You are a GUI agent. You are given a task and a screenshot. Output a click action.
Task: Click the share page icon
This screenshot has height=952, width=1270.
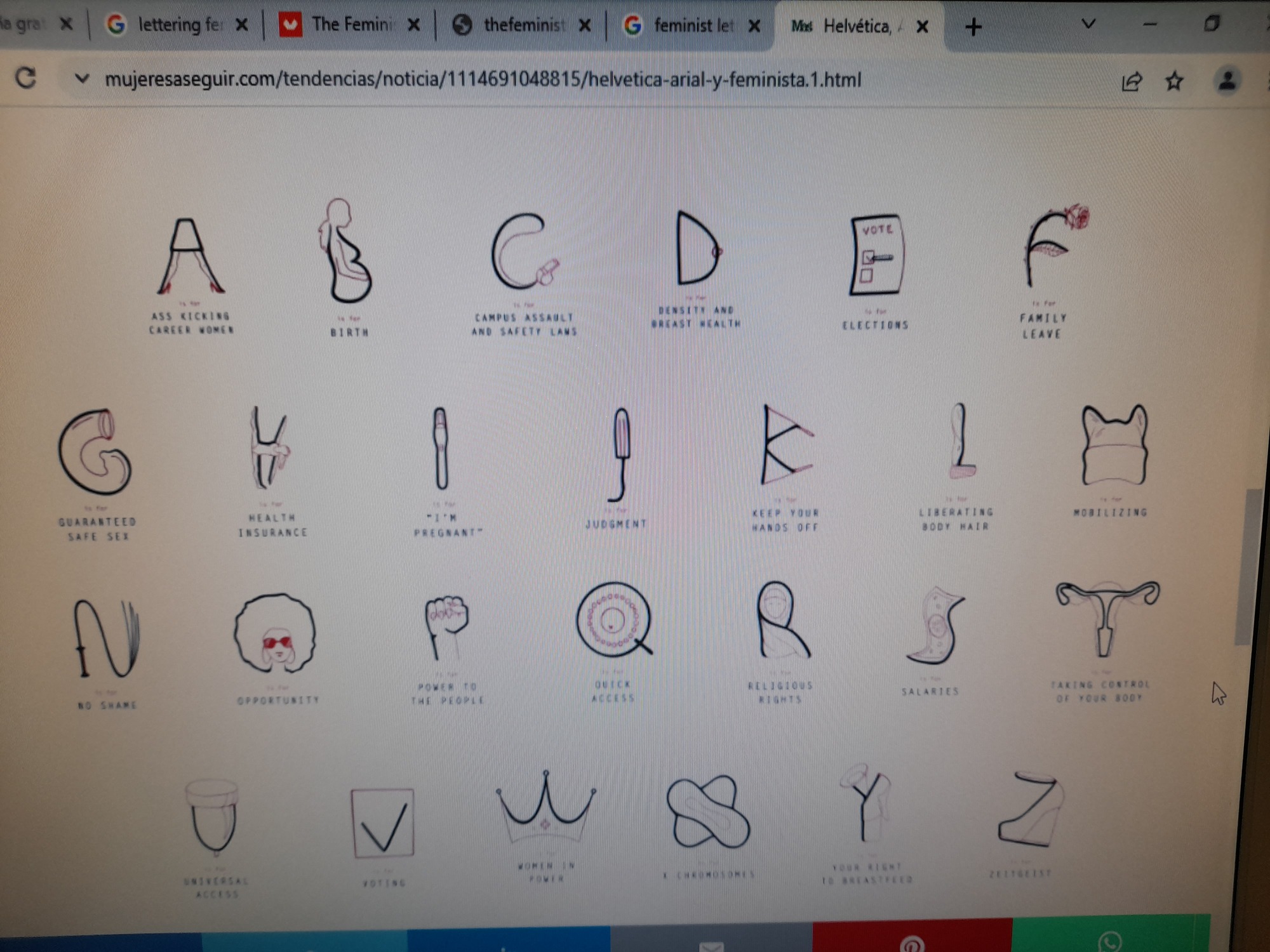pos(1132,81)
